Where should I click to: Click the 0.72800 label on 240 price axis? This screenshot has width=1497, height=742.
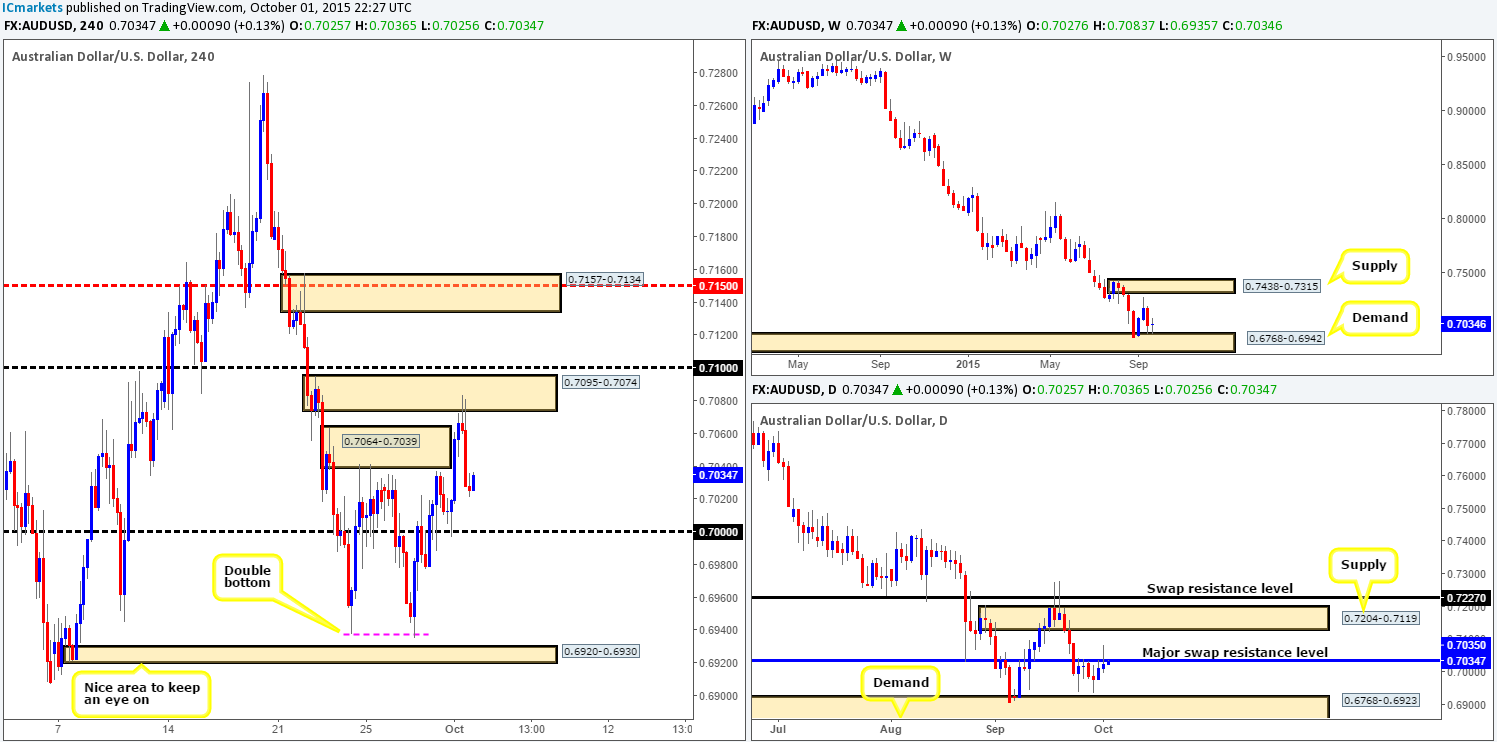click(x=717, y=74)
